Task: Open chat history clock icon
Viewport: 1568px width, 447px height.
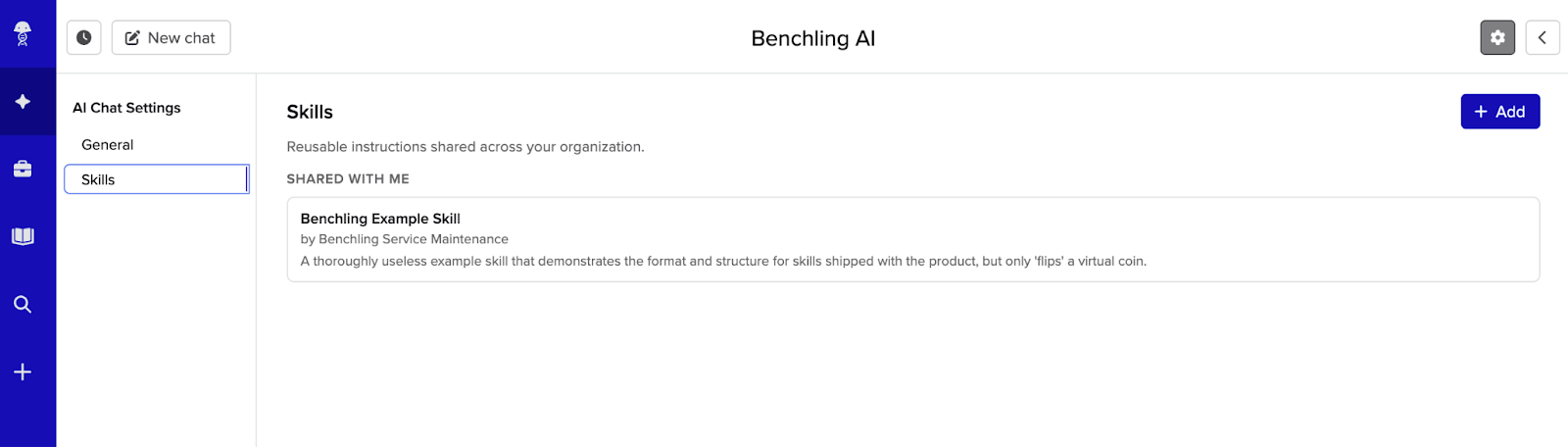Action: pos(84,38)
